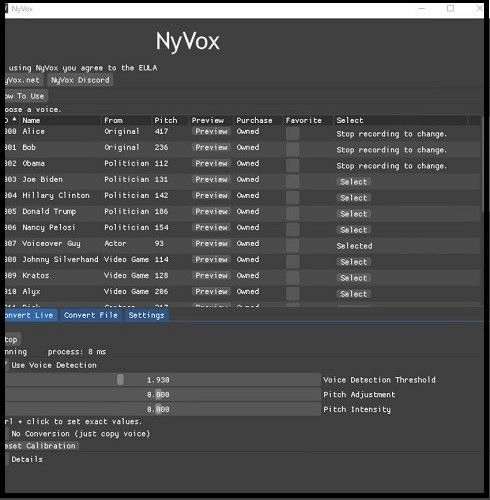
Task: Click the Voice Detection Threshold slider
Action: pos(162,380)
